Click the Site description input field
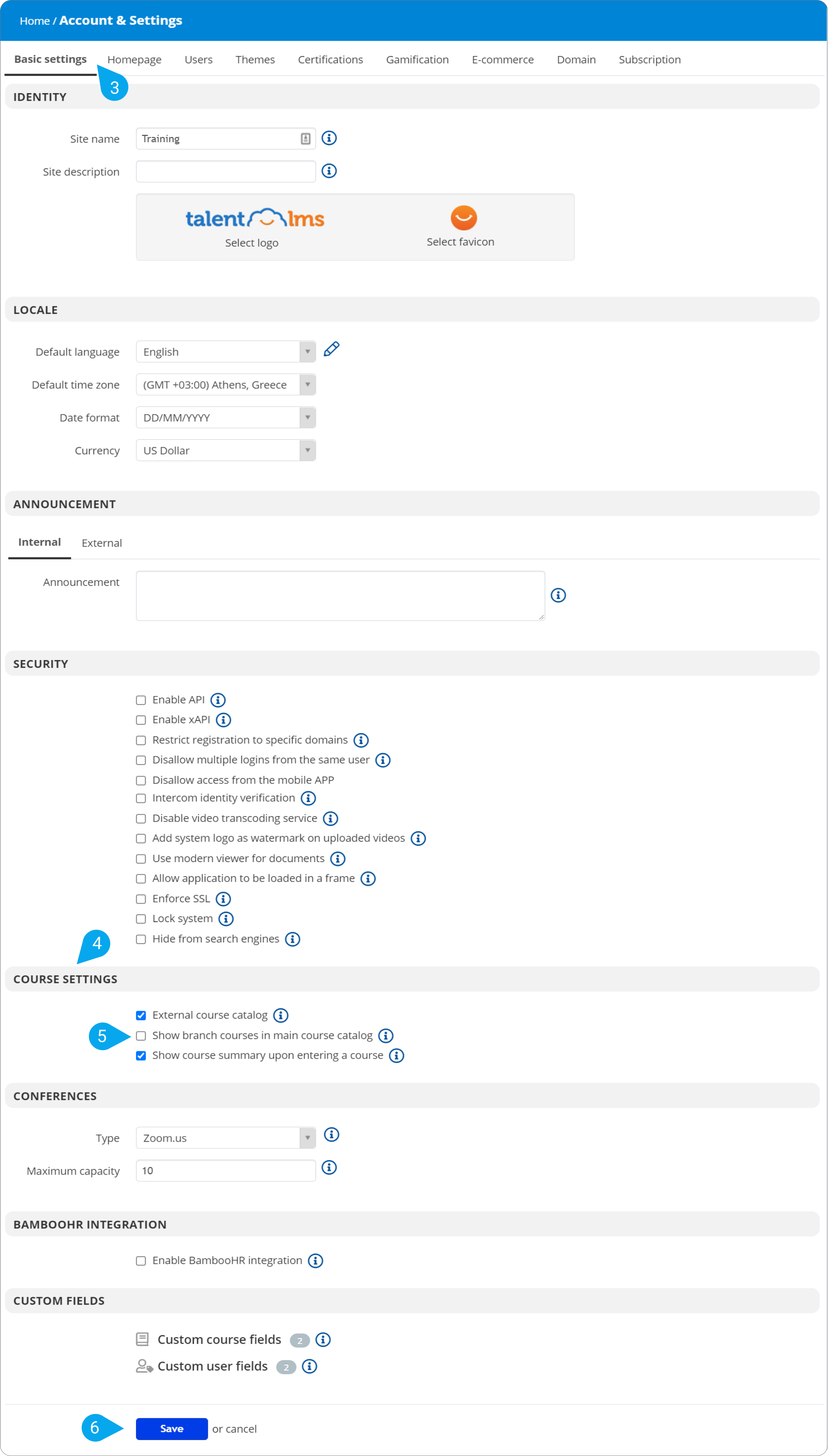This screenshot has height=1456, width=828. pyautogui.click(x=226, y=171)
